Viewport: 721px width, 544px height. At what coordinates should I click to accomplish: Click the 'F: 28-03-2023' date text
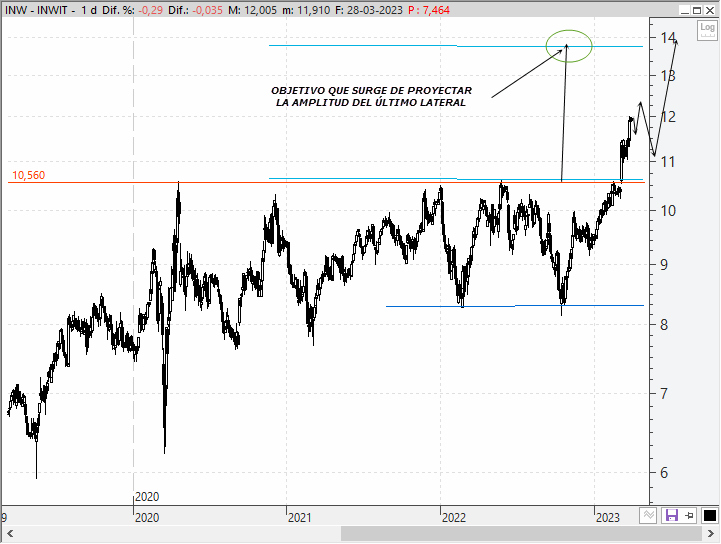[369, 10]
